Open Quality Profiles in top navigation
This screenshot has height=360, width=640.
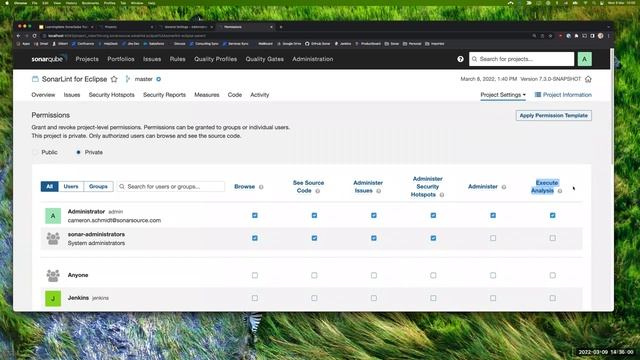[x=216, y=59]
